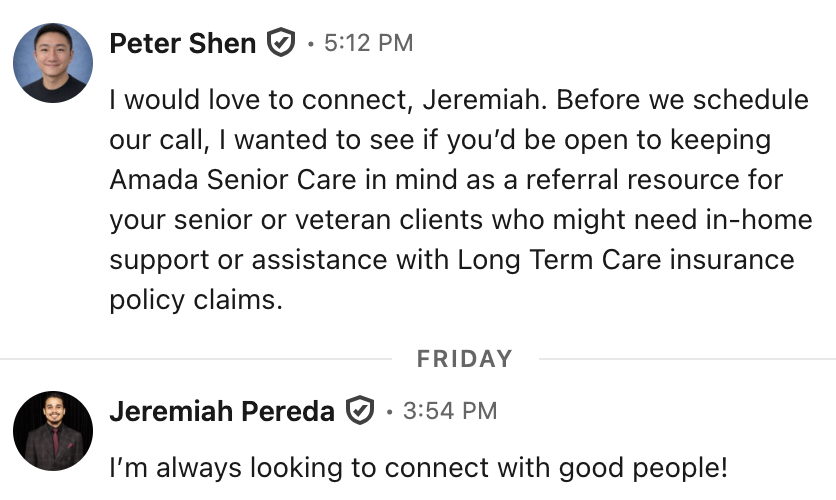Screen dimensions: 836x500
Task: Click verification shield badge beside Peter Shen
Action: coord(281,43)
